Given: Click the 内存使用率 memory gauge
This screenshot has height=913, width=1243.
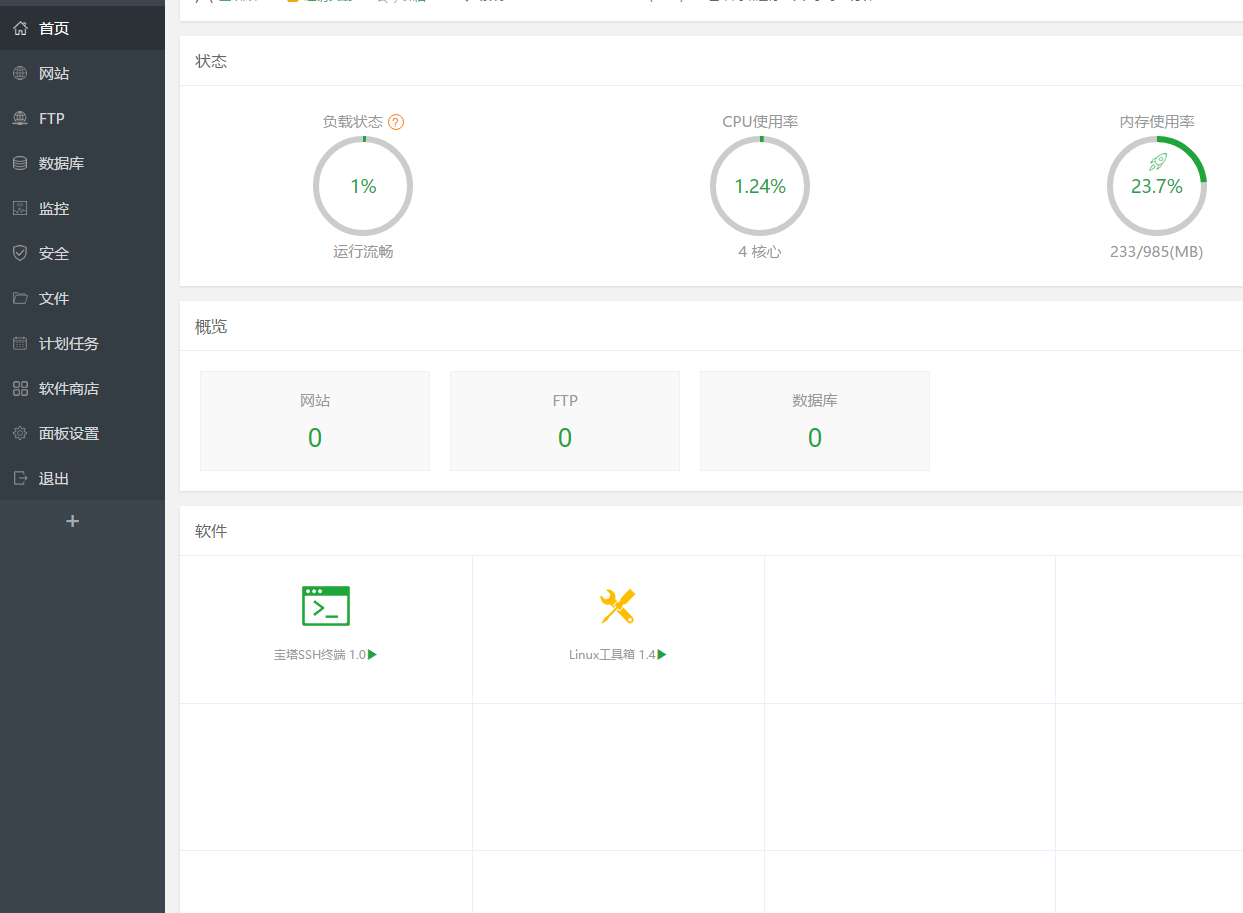Looking at the screenshot, I should click(1157, 186).
